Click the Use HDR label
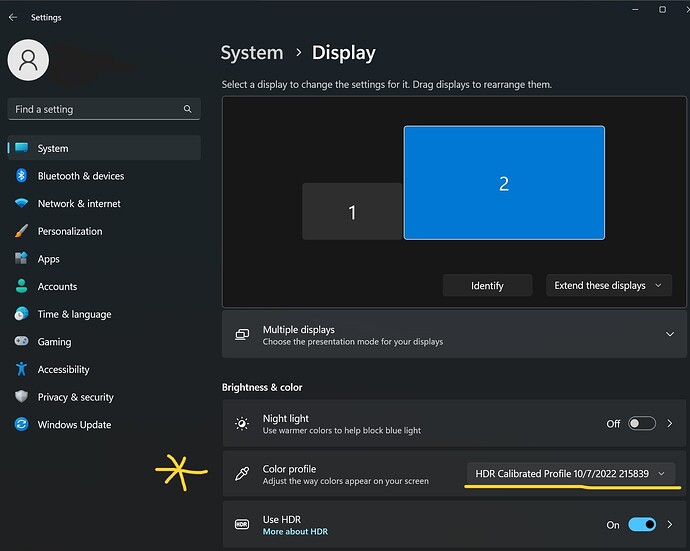690x551 pixels. click(x=282, y=519)
